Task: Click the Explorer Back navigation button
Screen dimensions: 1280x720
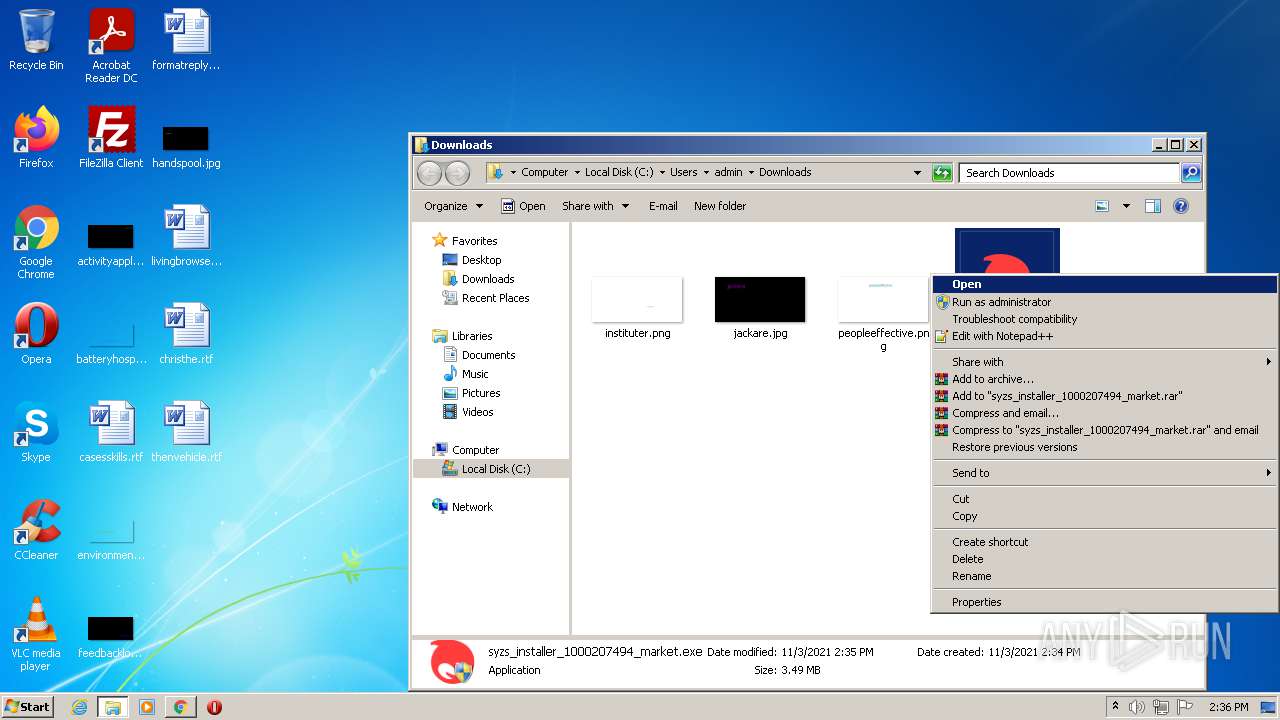Action: [429, 173]
